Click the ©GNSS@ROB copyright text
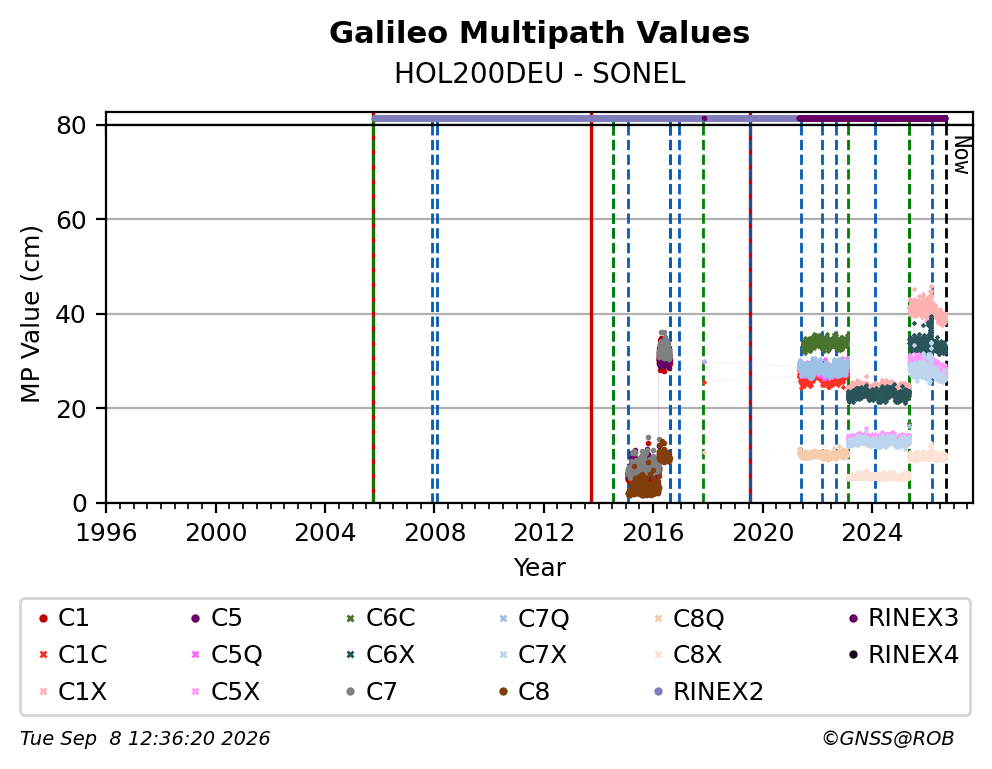 [888, 739]
